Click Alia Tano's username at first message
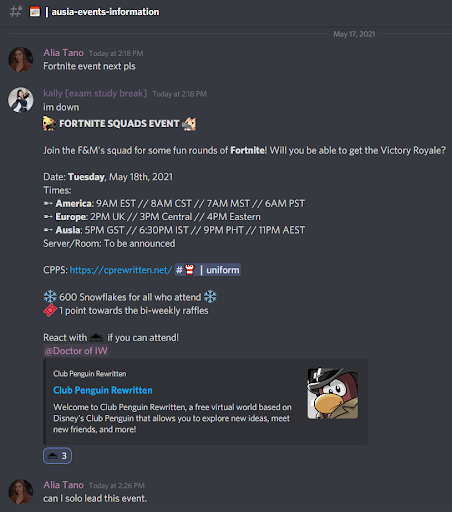The image size is (452, 512). click(63, 53)
